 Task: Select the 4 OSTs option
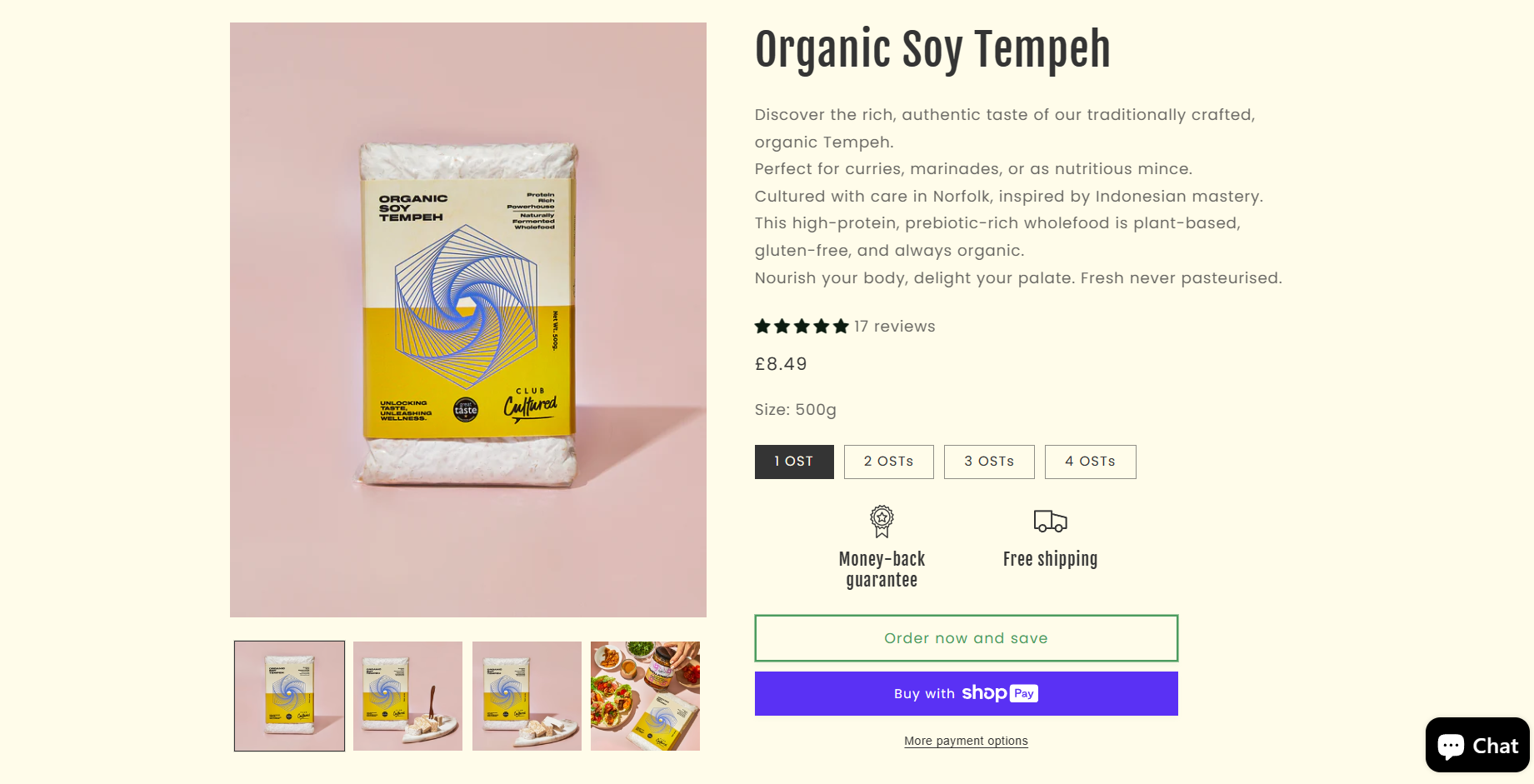pos(1090,462)
